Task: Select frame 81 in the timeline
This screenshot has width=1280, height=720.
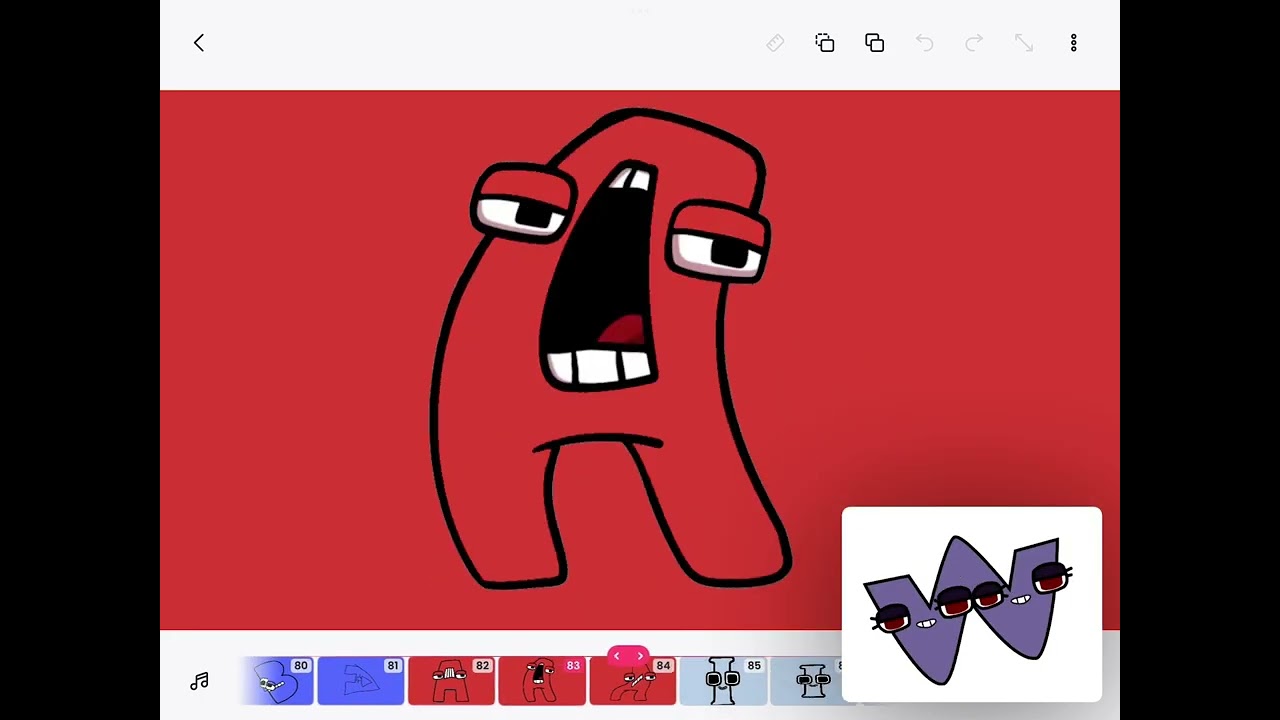Action: click(361, 681)
